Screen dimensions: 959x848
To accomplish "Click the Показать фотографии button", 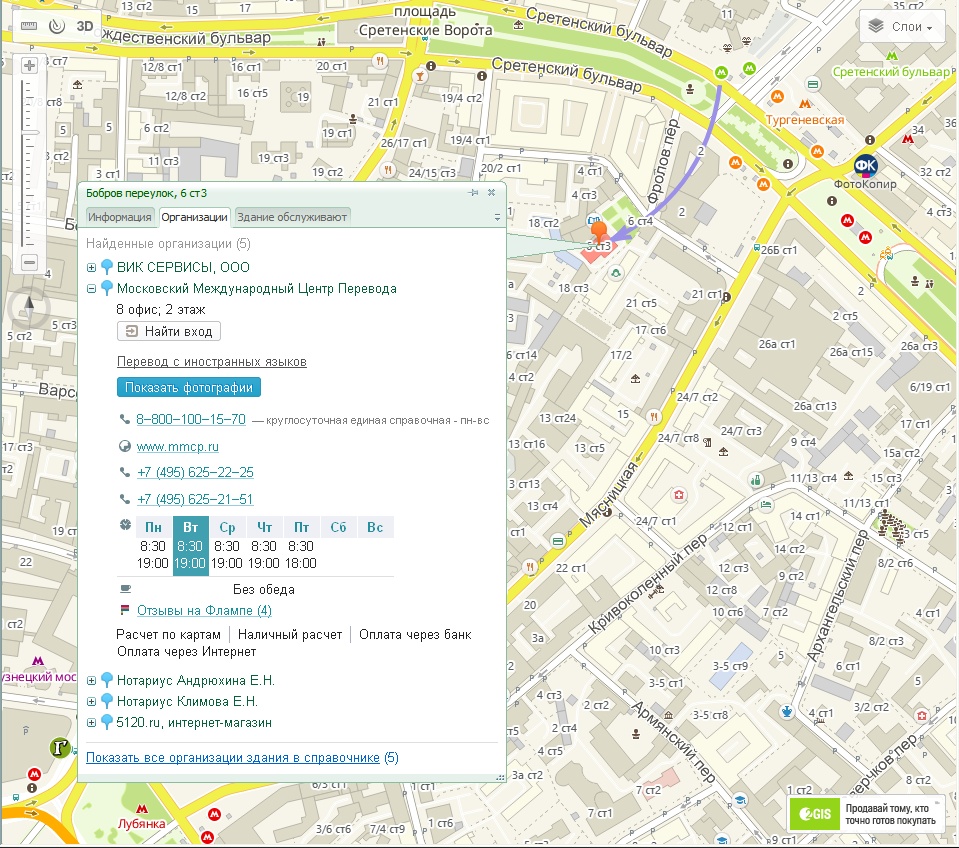I will point(188,387).
